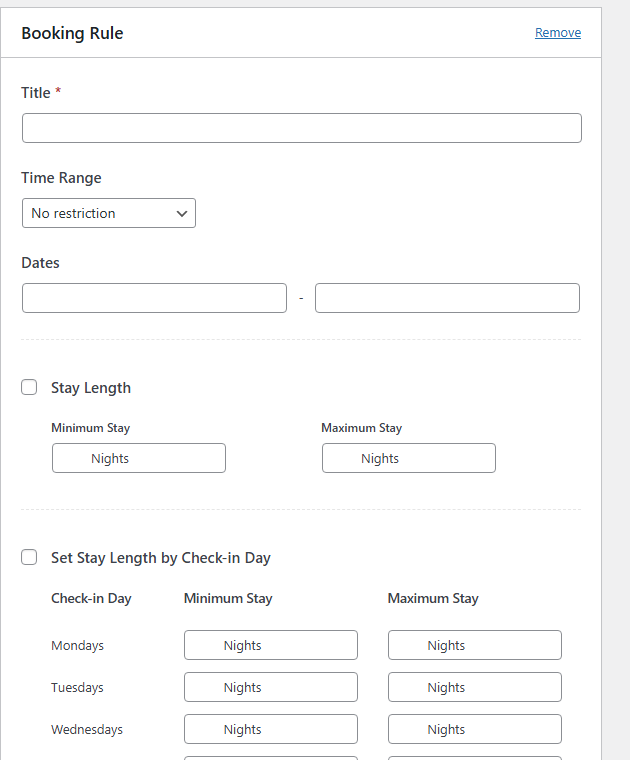The width and height of the screenshot is (630, 760).
Task: Select the end date field under Dates
Action: (447, 298)
